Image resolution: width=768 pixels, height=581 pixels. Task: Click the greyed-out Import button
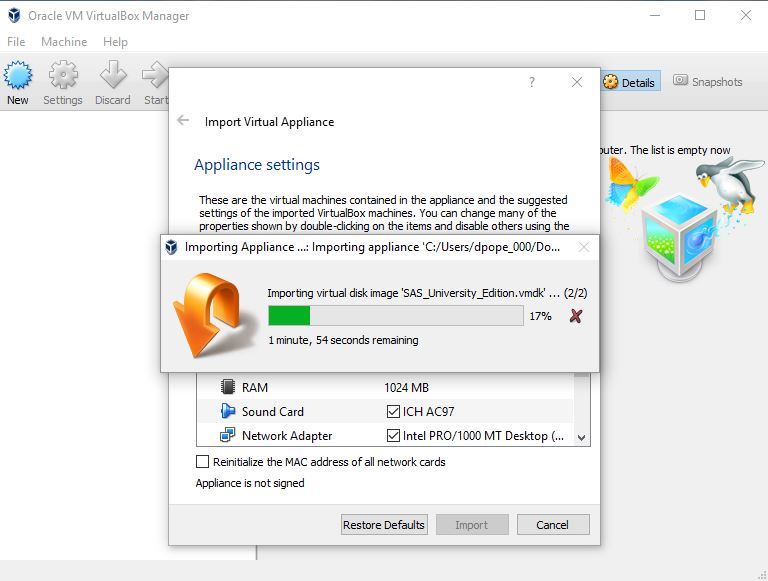[472, 525]
